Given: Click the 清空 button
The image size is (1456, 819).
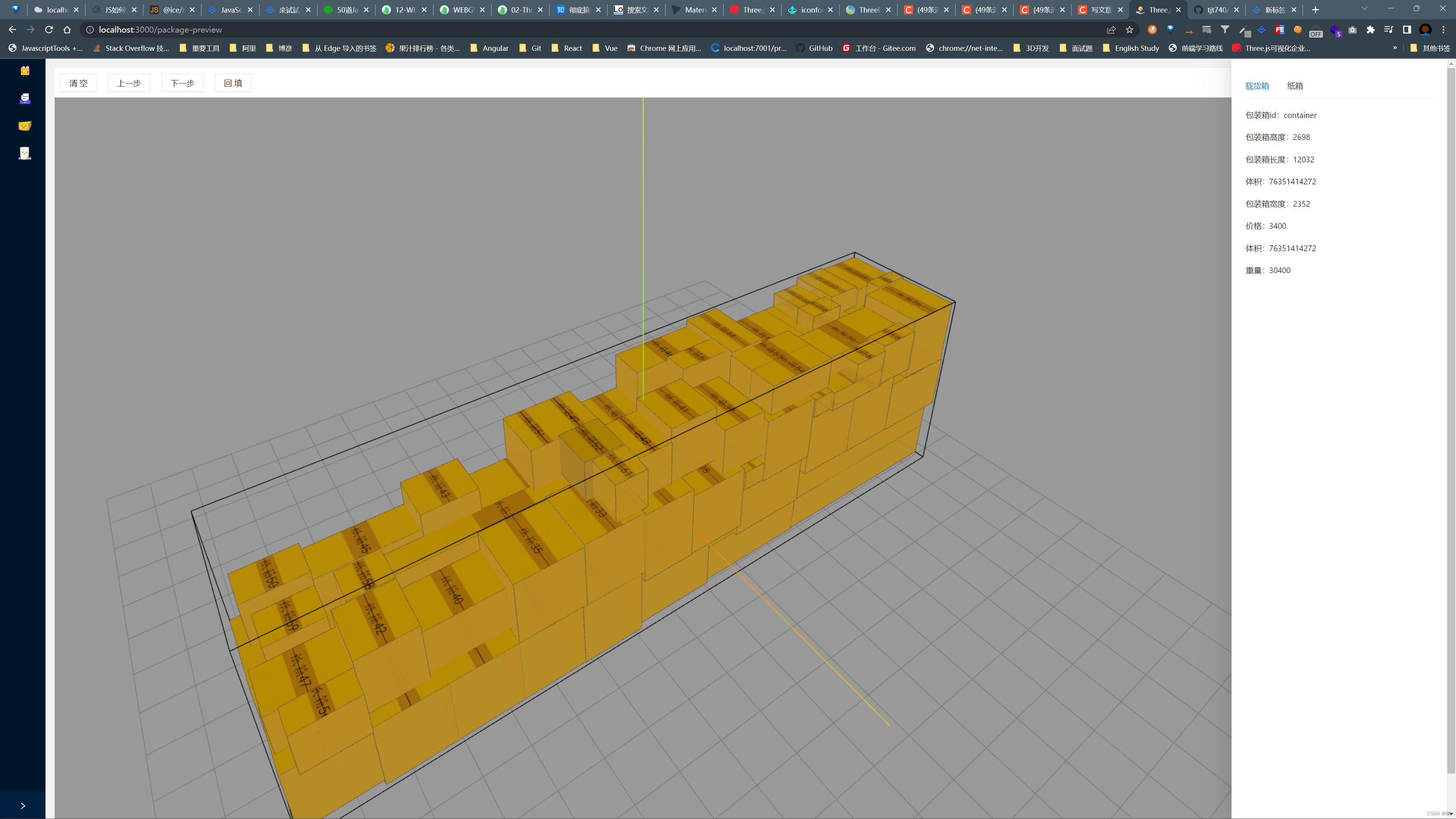Looking at the screenshot, I should pos(78,83).
